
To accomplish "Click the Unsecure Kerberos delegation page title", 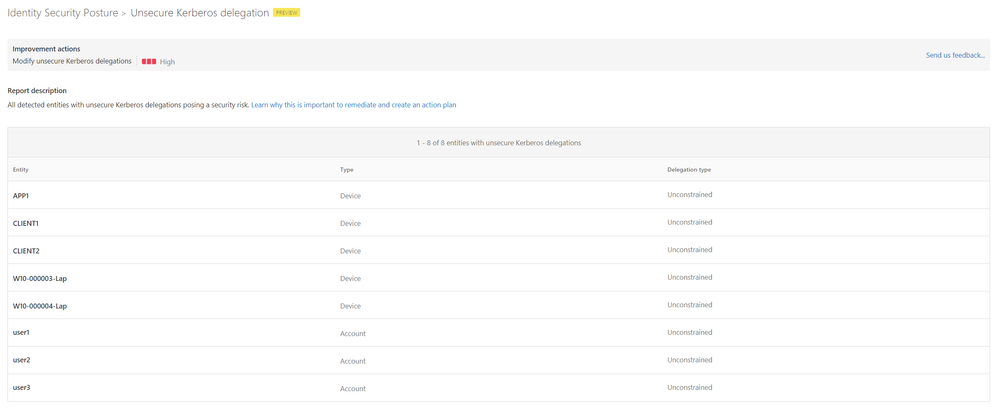I will coord(200,13).
